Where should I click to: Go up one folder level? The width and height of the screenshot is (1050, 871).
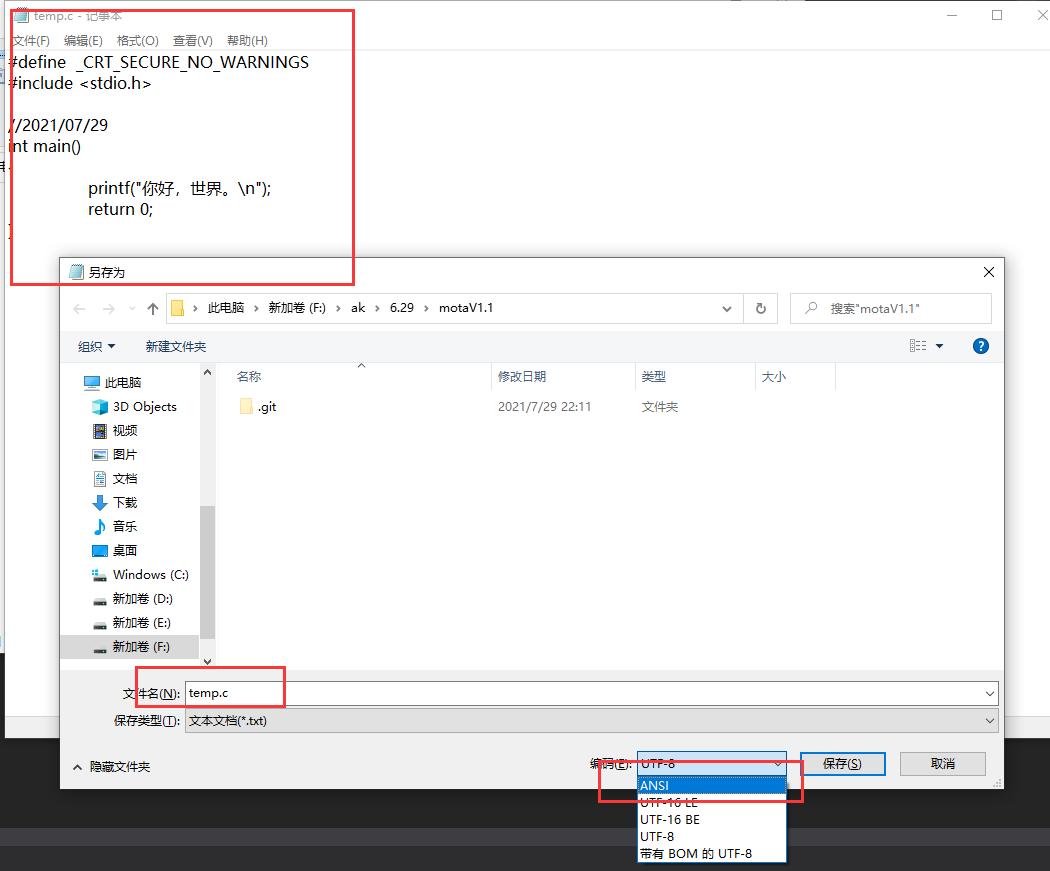pyautogui.click(x=153, y=309)
